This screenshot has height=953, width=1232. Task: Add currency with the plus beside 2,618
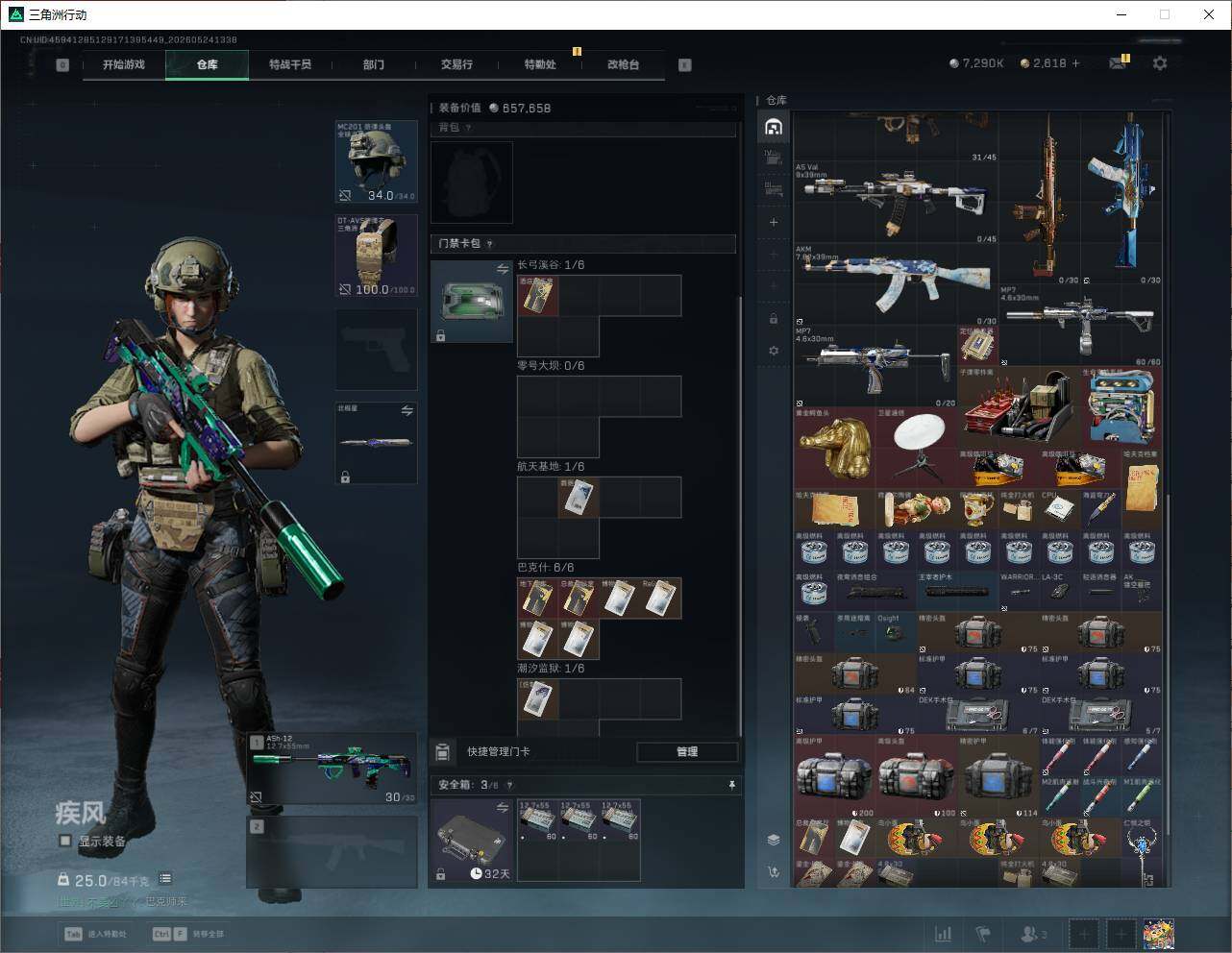tap(1075, 63)
